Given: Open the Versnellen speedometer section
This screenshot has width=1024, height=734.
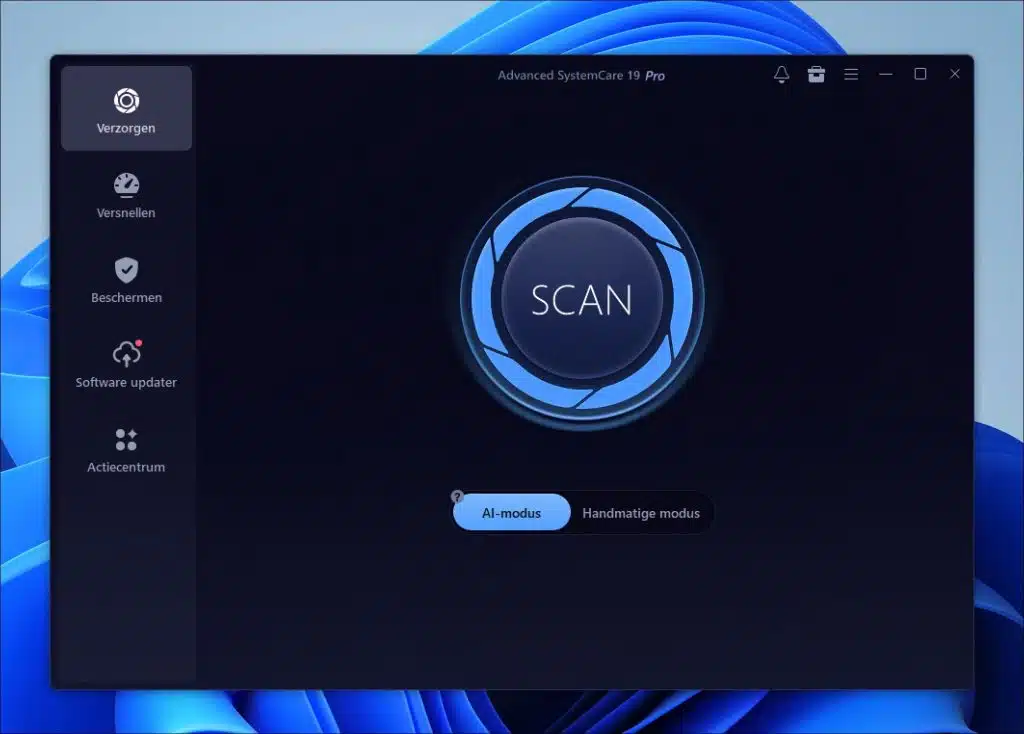Looking at the screenshot, I should click(126, 195).
